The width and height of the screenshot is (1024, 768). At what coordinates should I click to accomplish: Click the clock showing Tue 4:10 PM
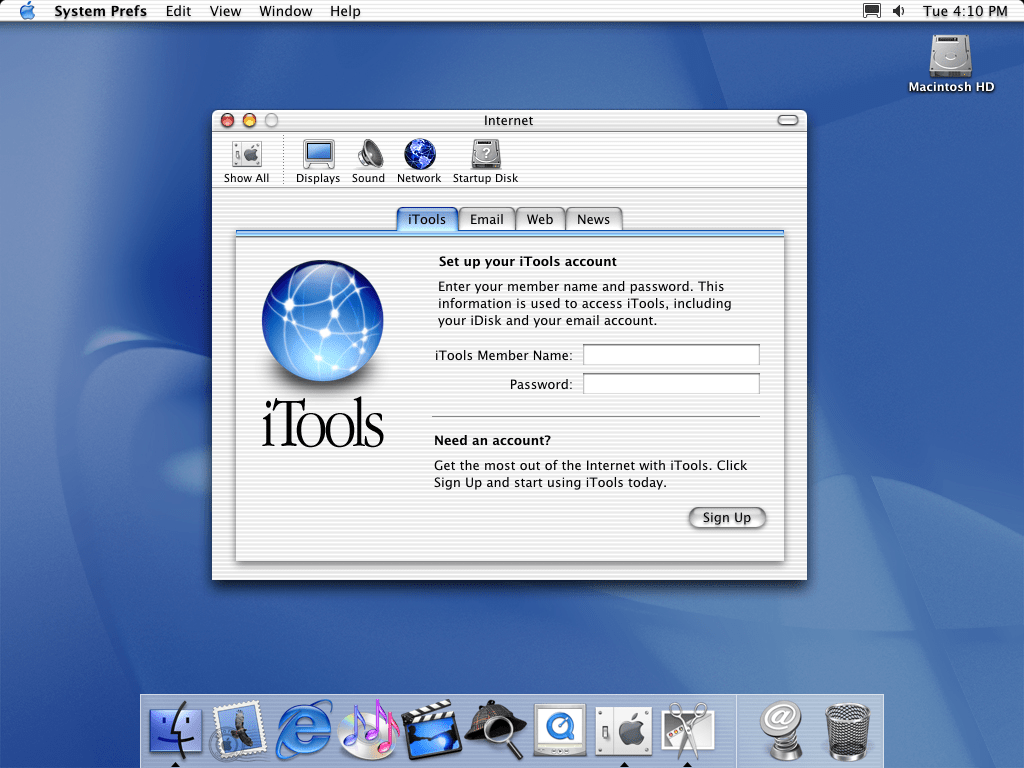[x=965, y=11]
